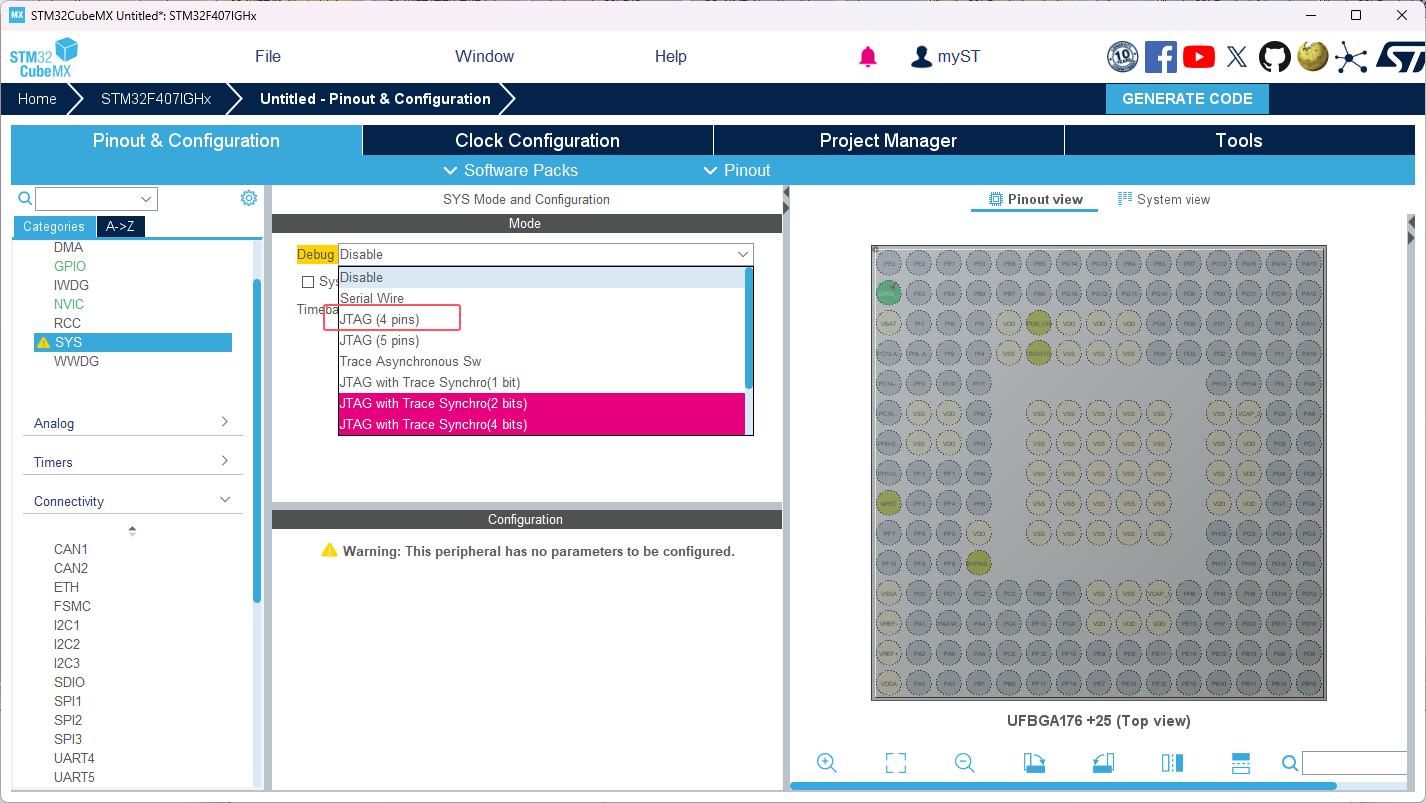The image size is (1426, 803).
Task: Open the wiki globe icon
Action: 1312,57
